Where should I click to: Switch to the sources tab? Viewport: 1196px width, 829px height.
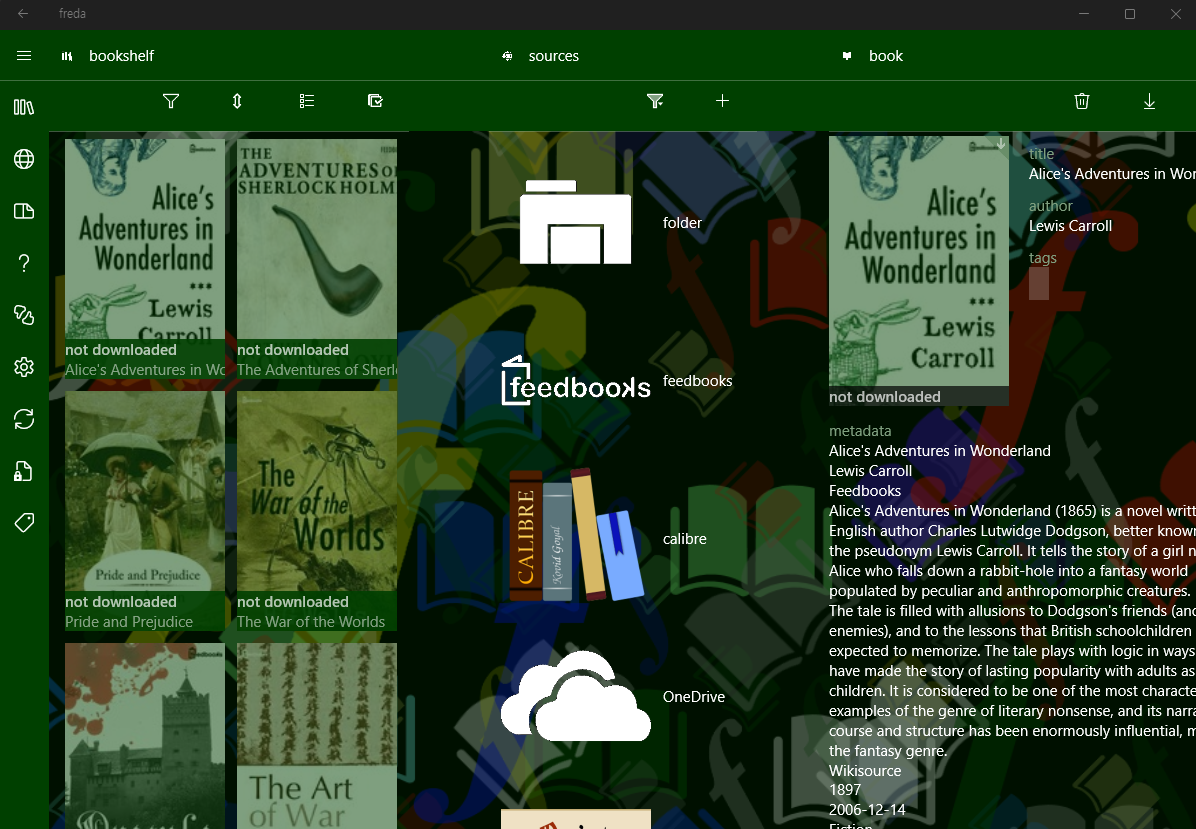click(x=540, y=56)
